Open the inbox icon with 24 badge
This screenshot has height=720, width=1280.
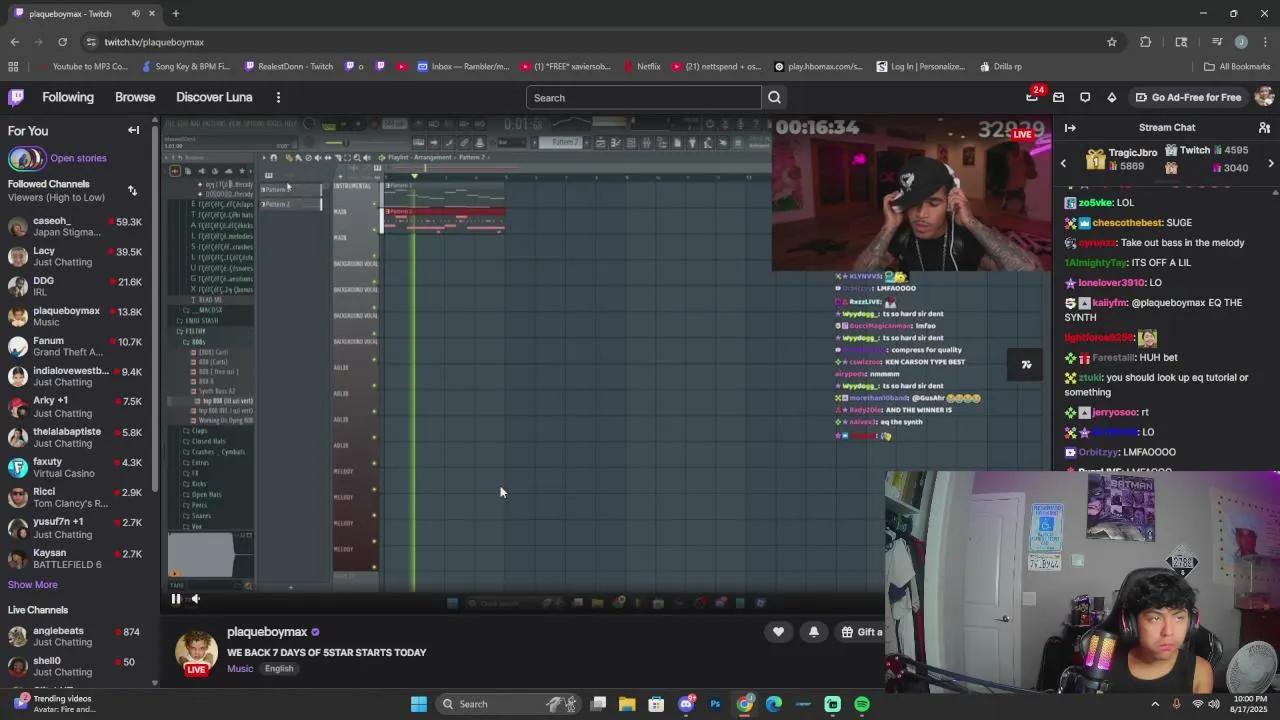tap(1032, 97)
